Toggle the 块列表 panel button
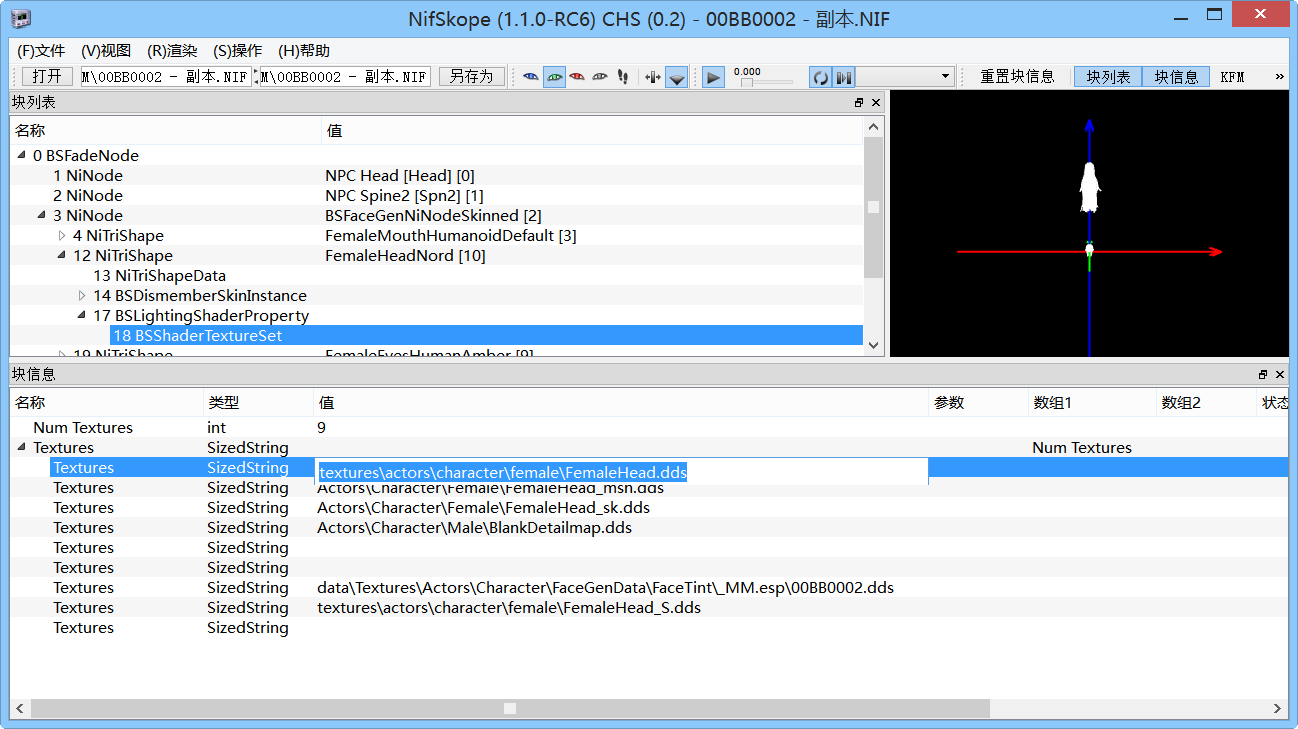1298x729 pixels. coord(1108,77)
